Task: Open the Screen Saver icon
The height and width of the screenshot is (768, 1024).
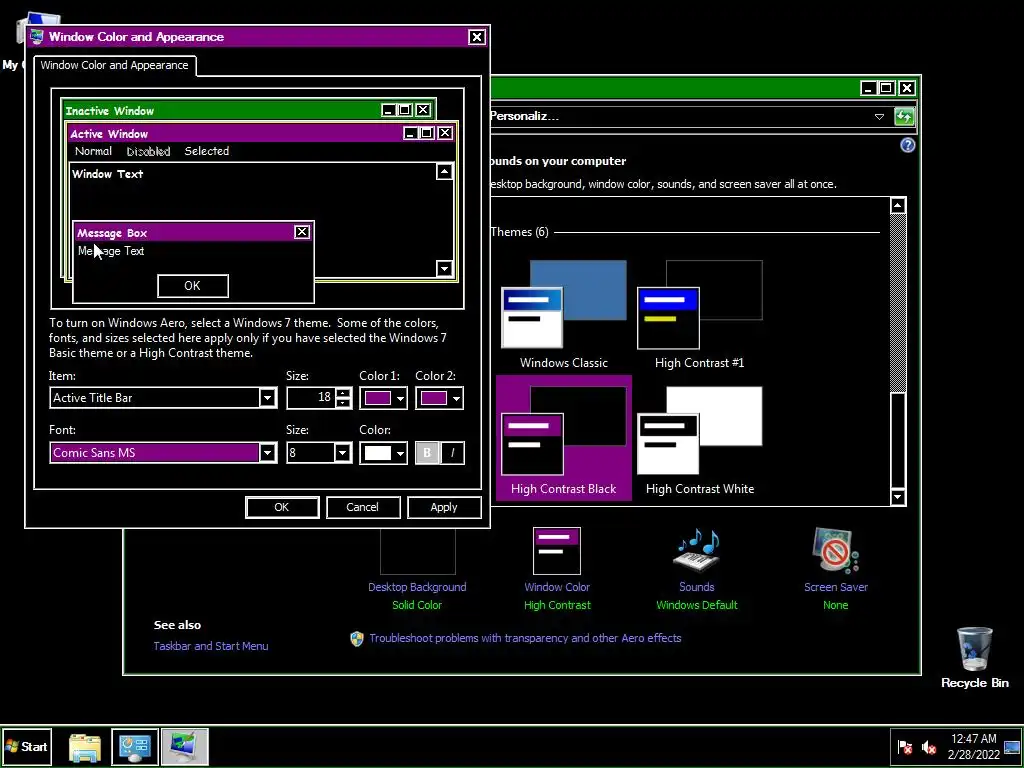Action: point(835,551)
